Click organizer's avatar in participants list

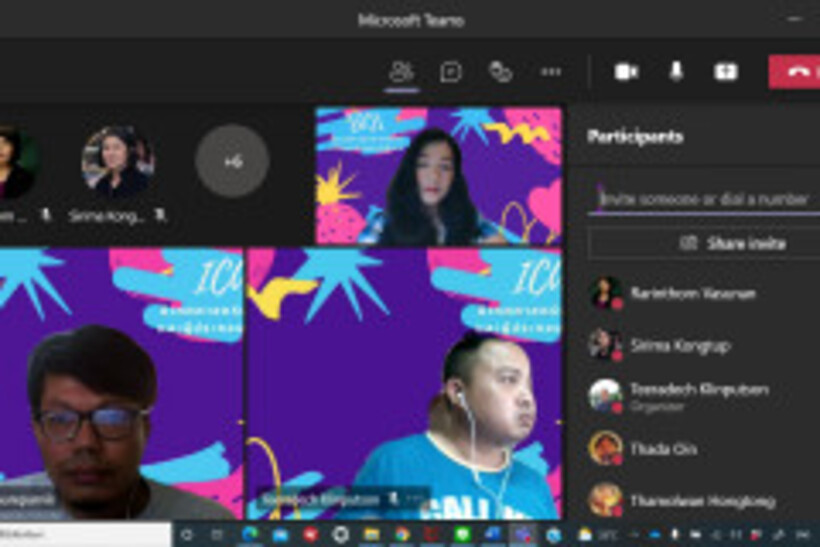click(x=605, y=395)
